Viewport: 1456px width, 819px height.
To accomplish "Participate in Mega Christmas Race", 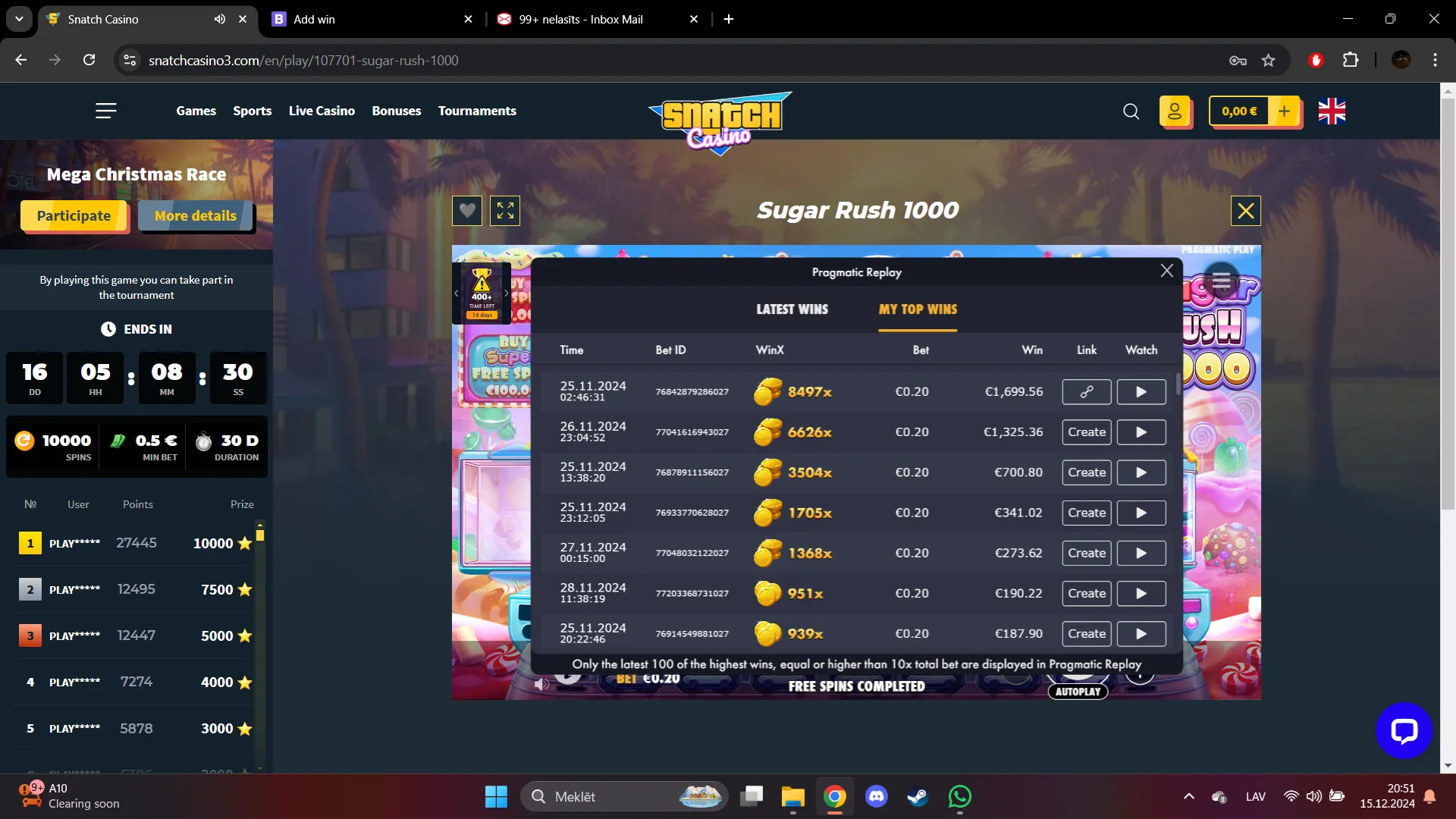I will click(x=74, y=216).
